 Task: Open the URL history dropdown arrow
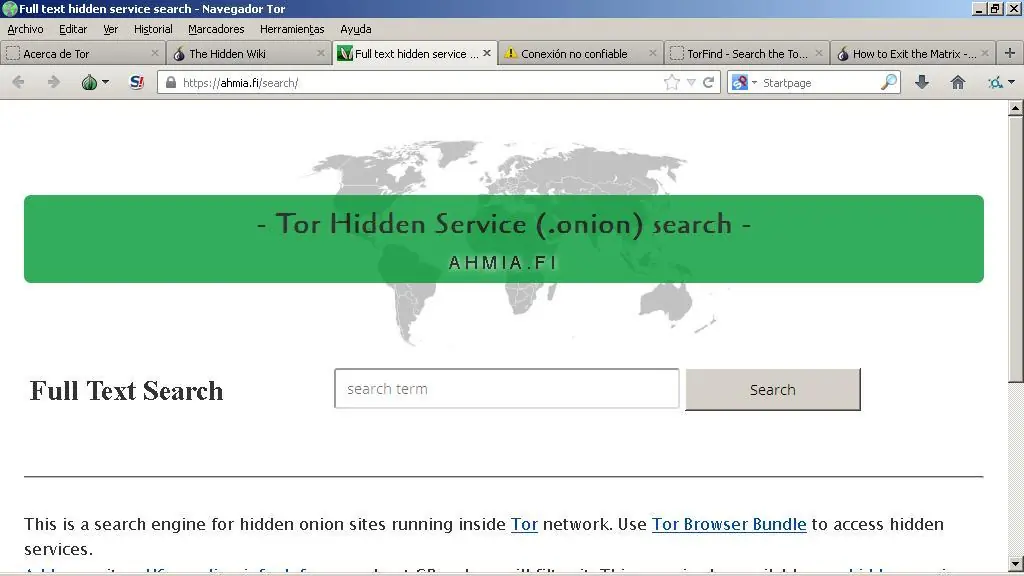(x=691, y=83)
